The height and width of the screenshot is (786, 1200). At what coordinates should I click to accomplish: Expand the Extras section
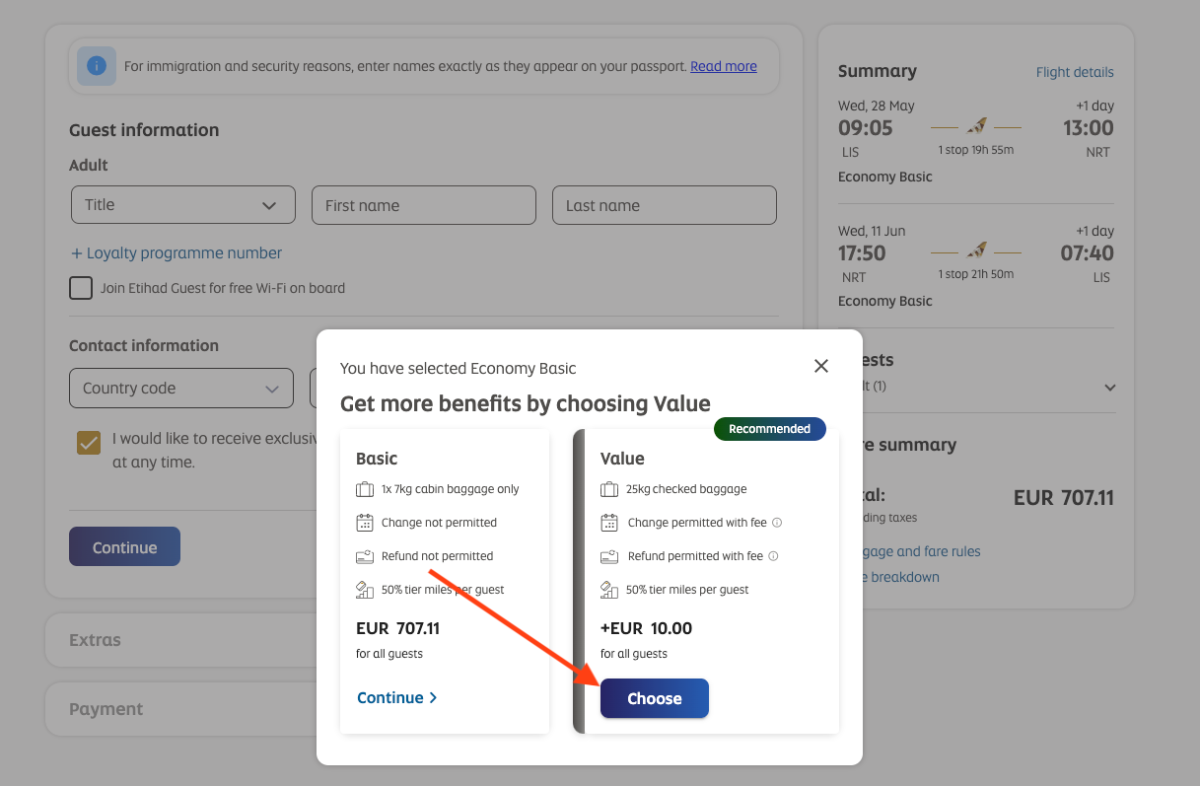[180, 640]
